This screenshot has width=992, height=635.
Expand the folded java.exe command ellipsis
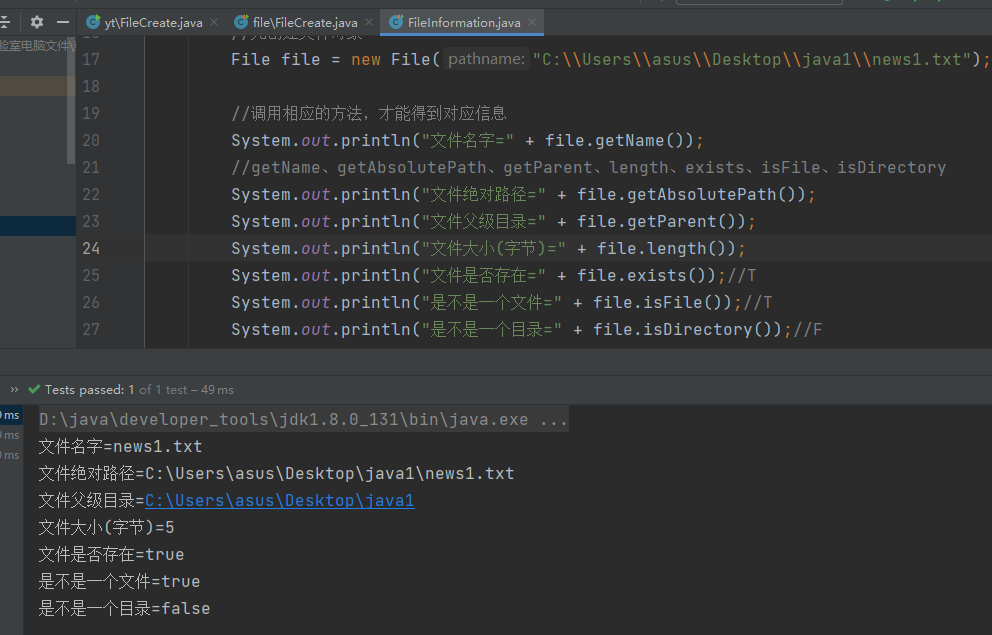pos(553,419)
